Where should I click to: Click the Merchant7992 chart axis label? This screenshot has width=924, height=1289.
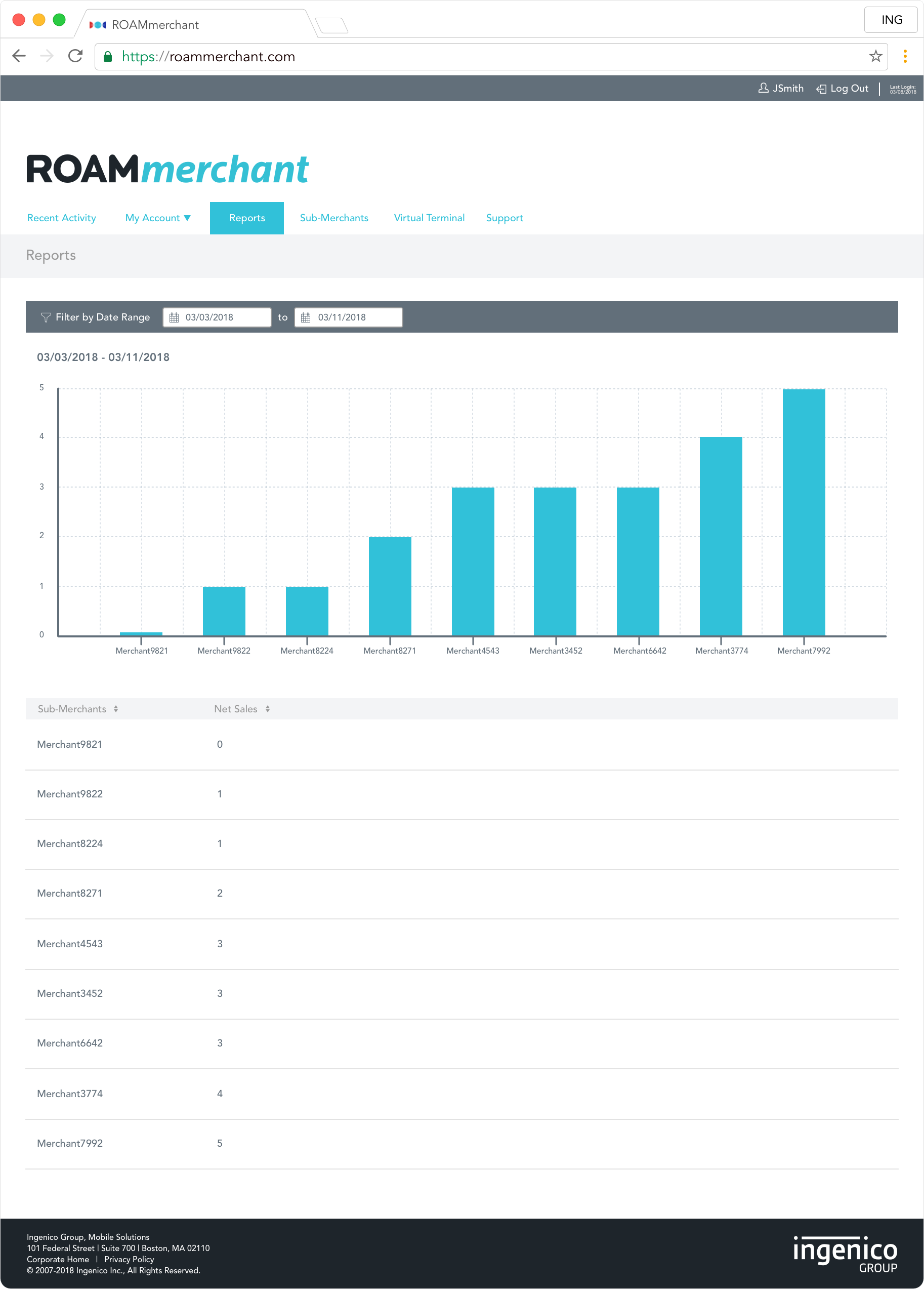[804, 651]
